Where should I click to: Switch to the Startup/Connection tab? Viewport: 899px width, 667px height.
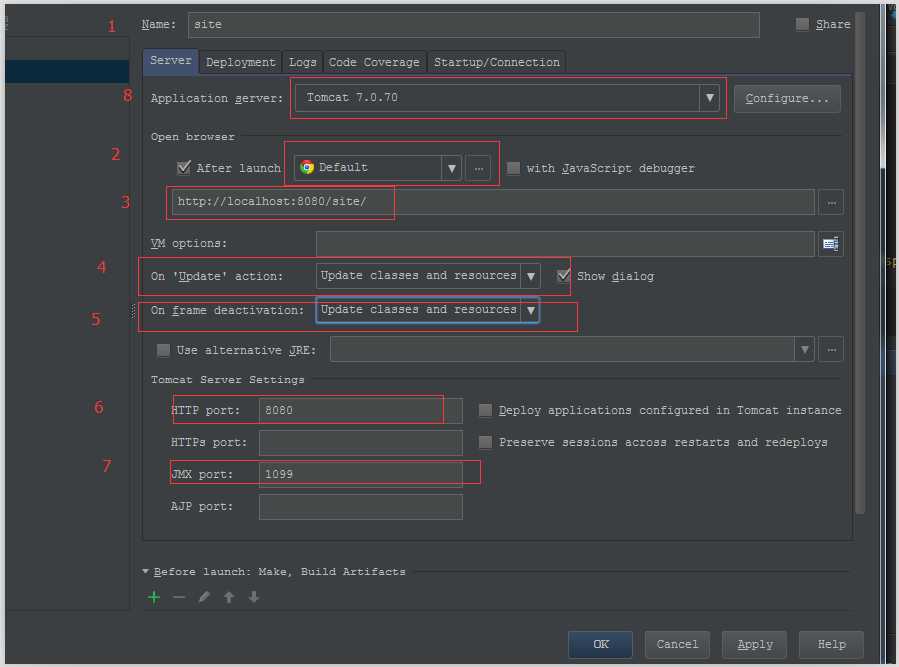tap(497, 62)
